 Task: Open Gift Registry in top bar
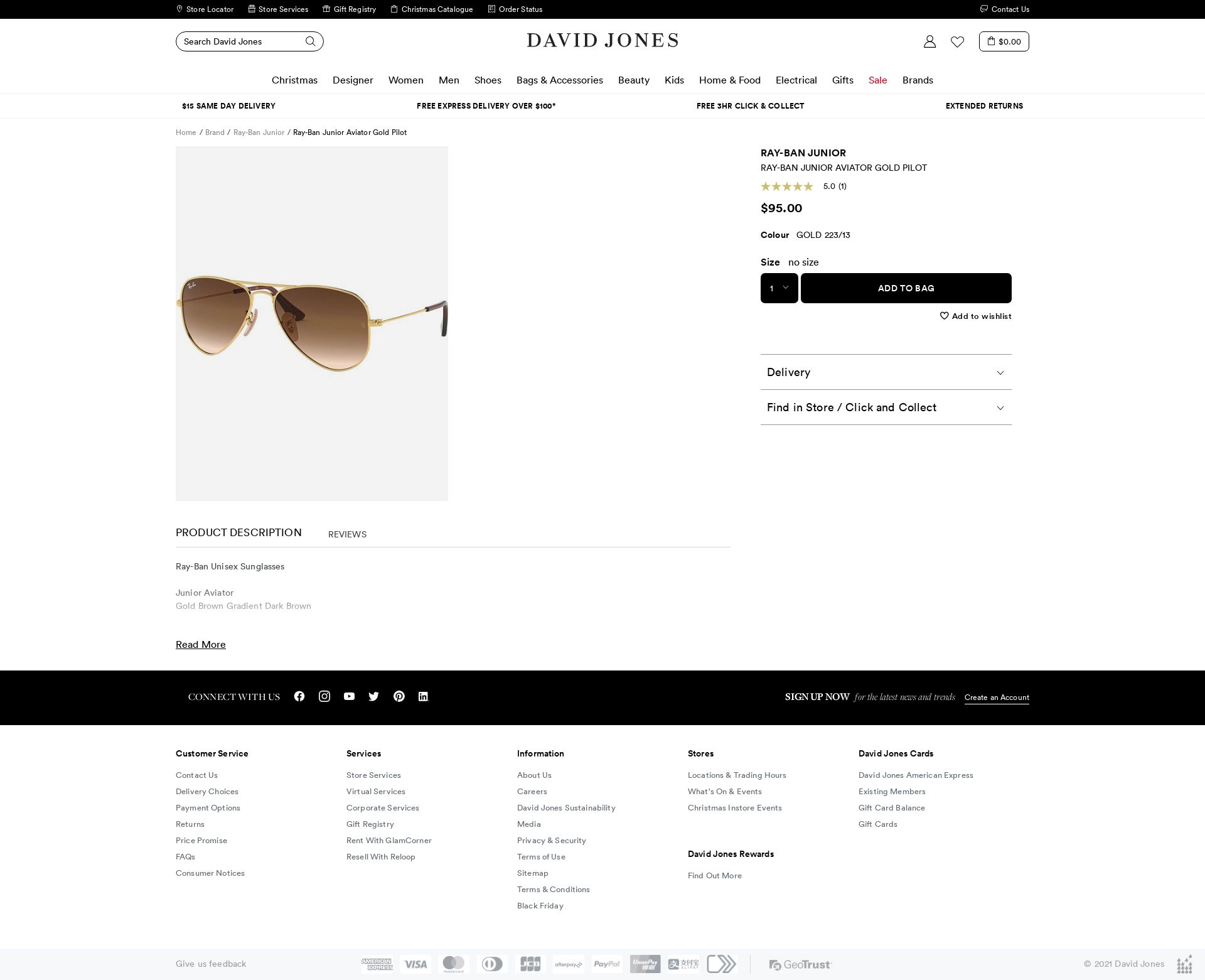(x=349, y=9)
